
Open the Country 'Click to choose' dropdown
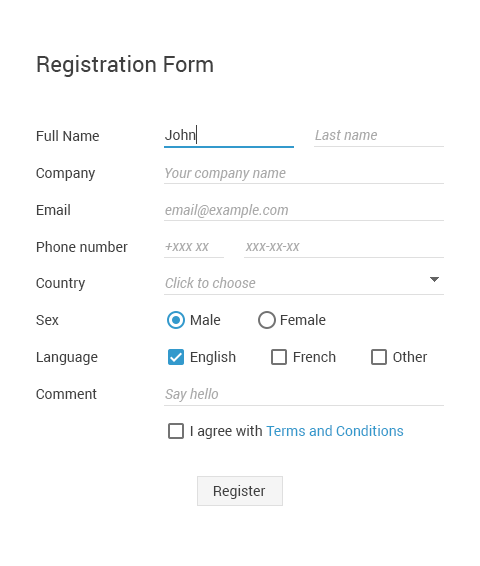coord(304,283)
